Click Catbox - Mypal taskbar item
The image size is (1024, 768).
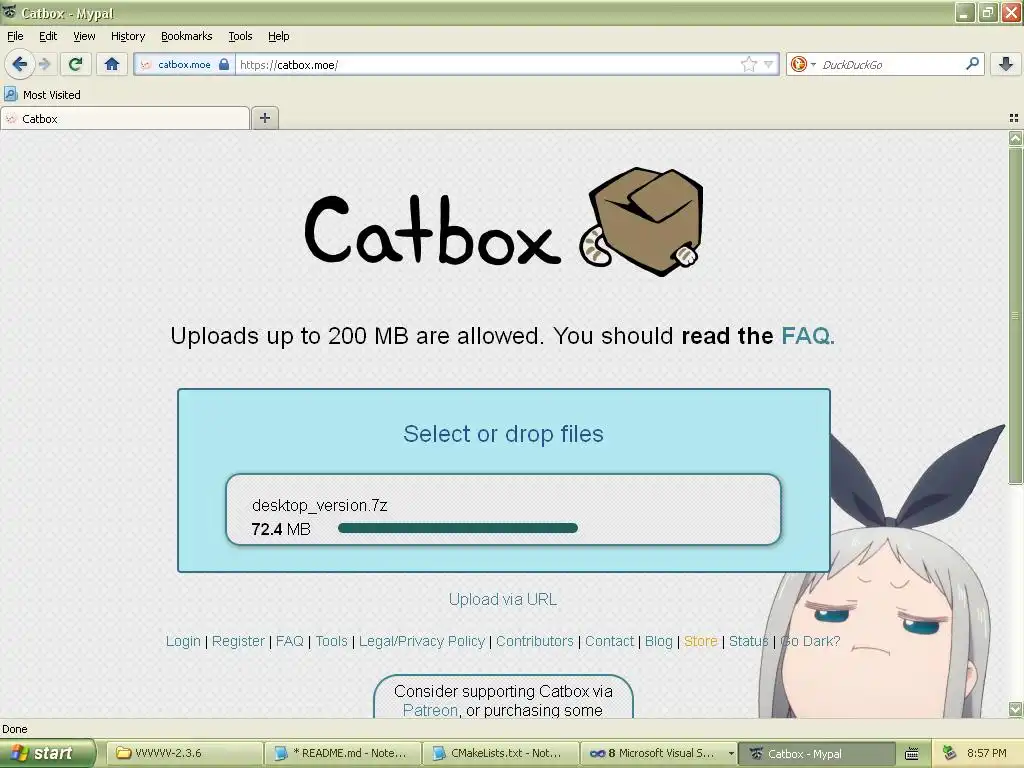tap(816, 753)
